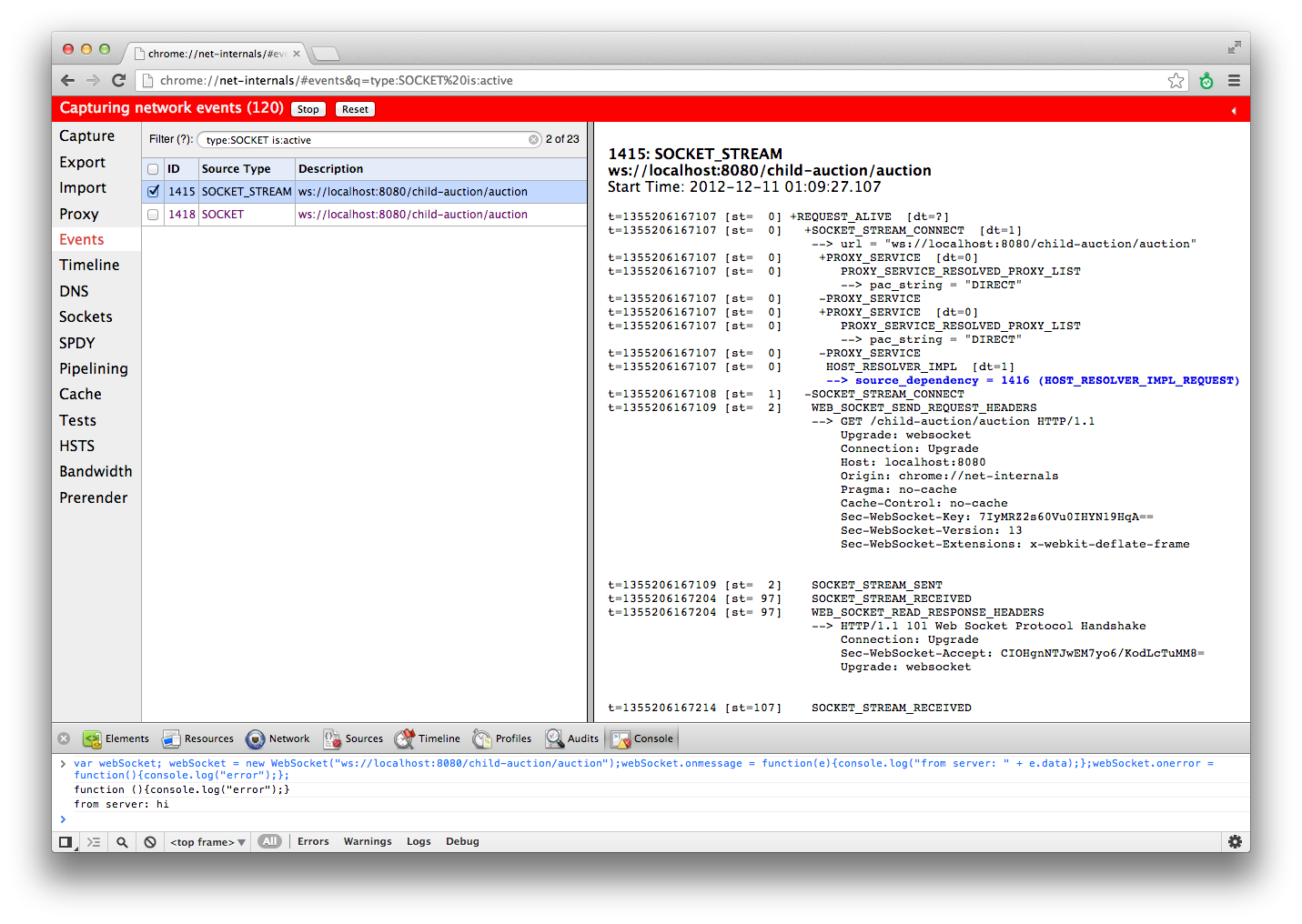Click the search magnifier in the DevTools status bar

click(122, 842)
